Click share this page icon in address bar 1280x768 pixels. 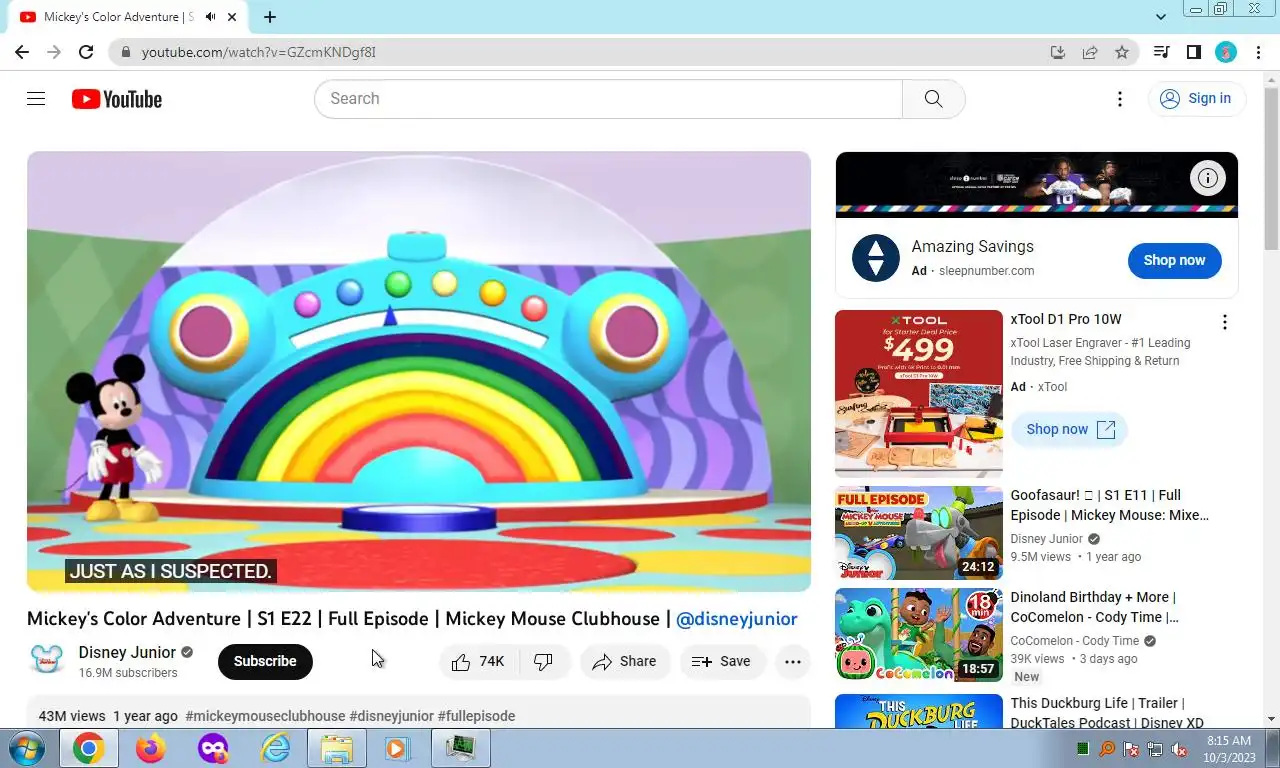(1090, 52)
